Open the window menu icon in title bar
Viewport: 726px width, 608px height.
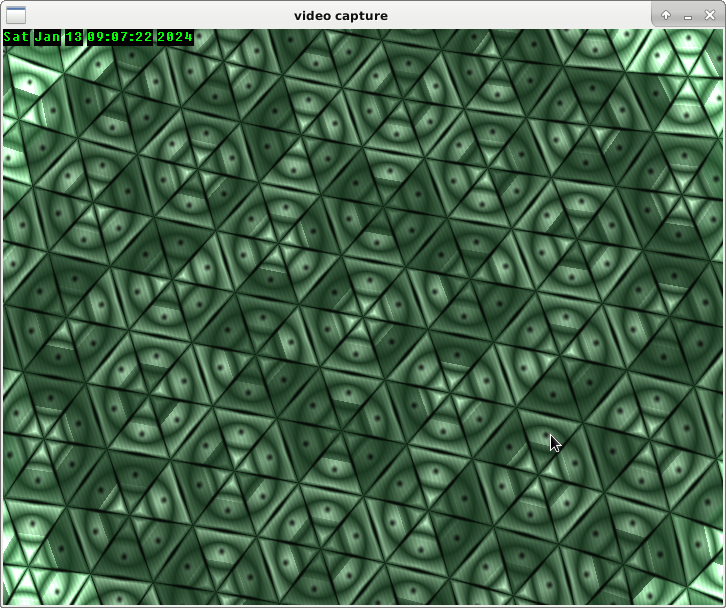pyautogui.click(x=15, y=15)
